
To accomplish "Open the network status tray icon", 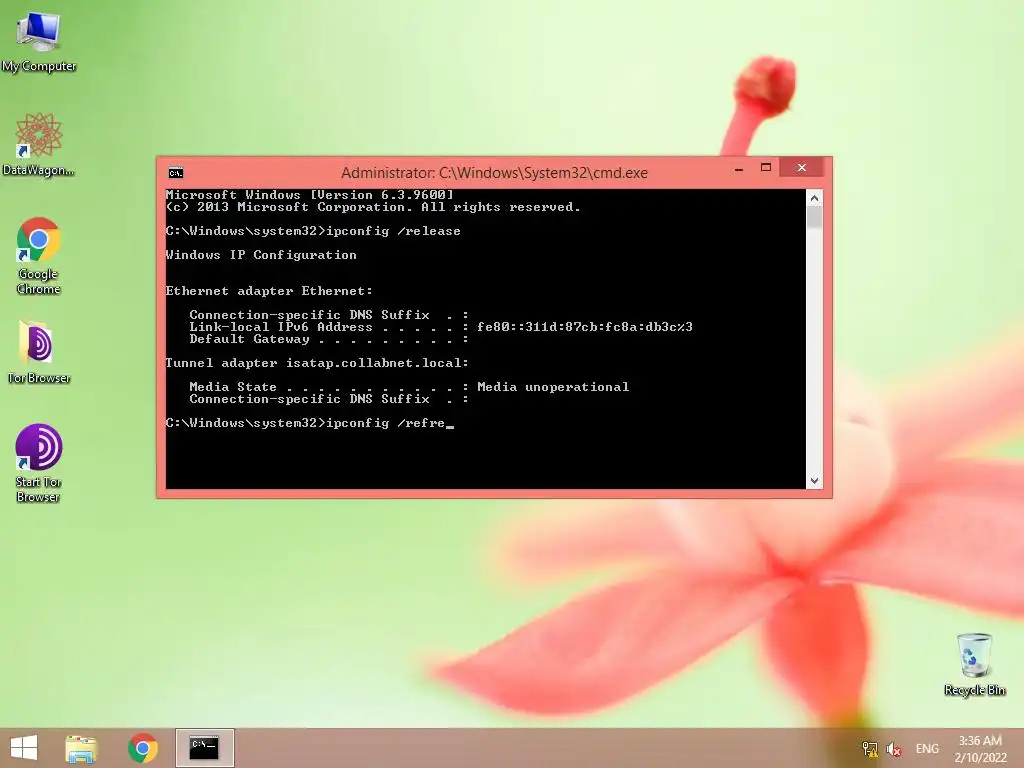I will [869, 749].
